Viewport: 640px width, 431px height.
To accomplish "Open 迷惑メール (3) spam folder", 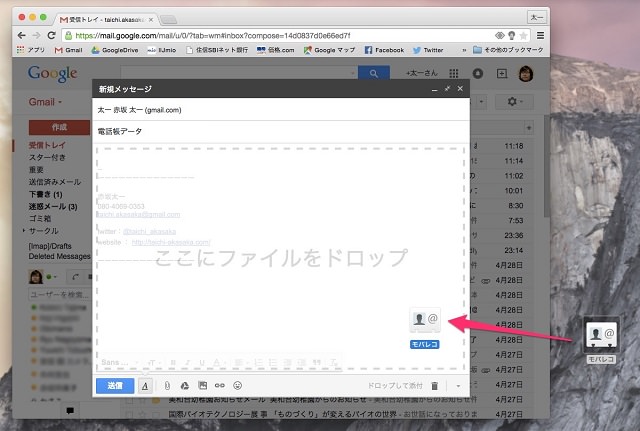I will (x=53, y=207).
